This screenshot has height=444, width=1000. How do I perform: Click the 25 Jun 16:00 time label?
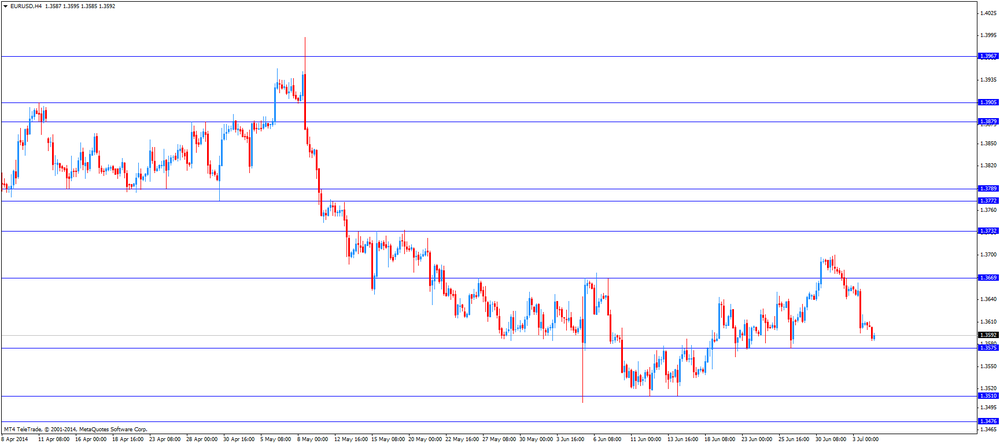[794, 440]
